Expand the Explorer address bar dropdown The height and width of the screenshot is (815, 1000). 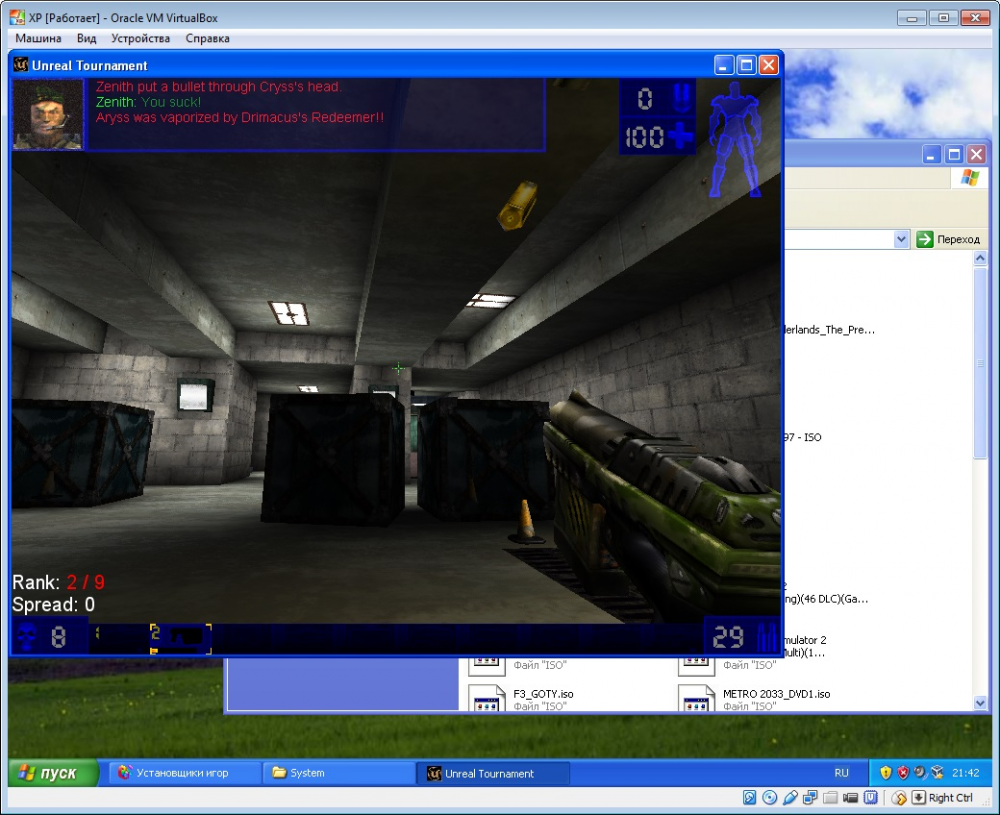pyautogui.click(x=900, y=239)
